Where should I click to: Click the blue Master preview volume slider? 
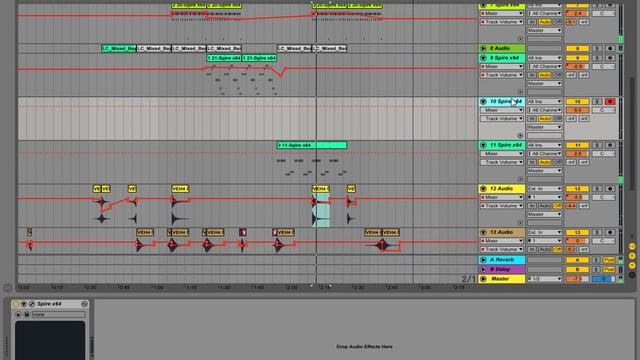click(x=604, y=279)
